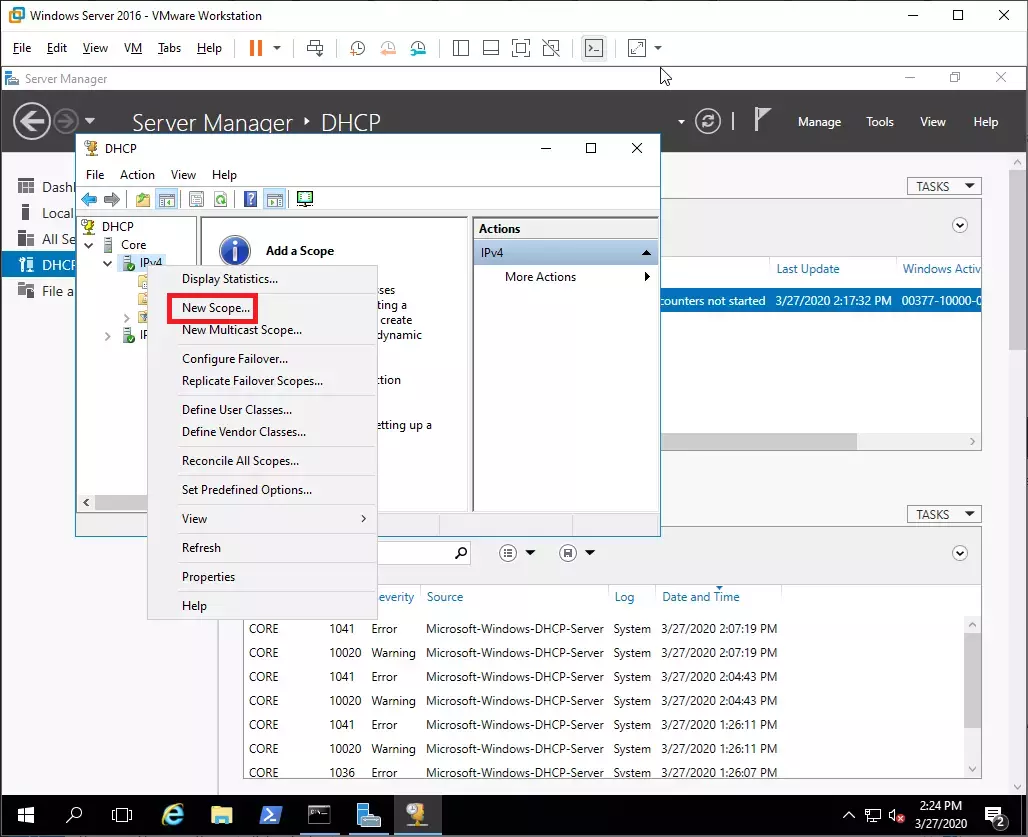Choose Reconcile All Scopes menu entry

(x=240, y=461)
